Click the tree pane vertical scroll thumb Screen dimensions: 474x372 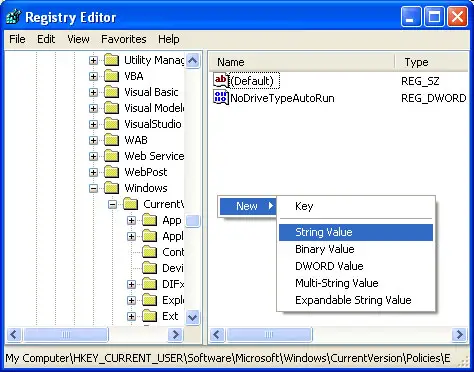click(193, 221)
